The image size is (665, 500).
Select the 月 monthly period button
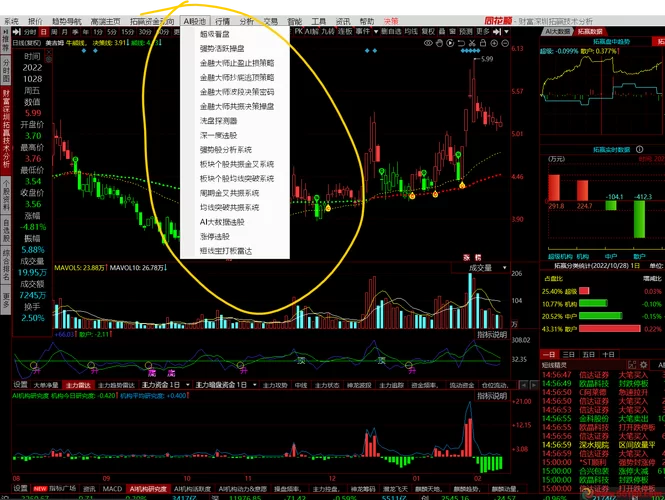click(64, 32)
